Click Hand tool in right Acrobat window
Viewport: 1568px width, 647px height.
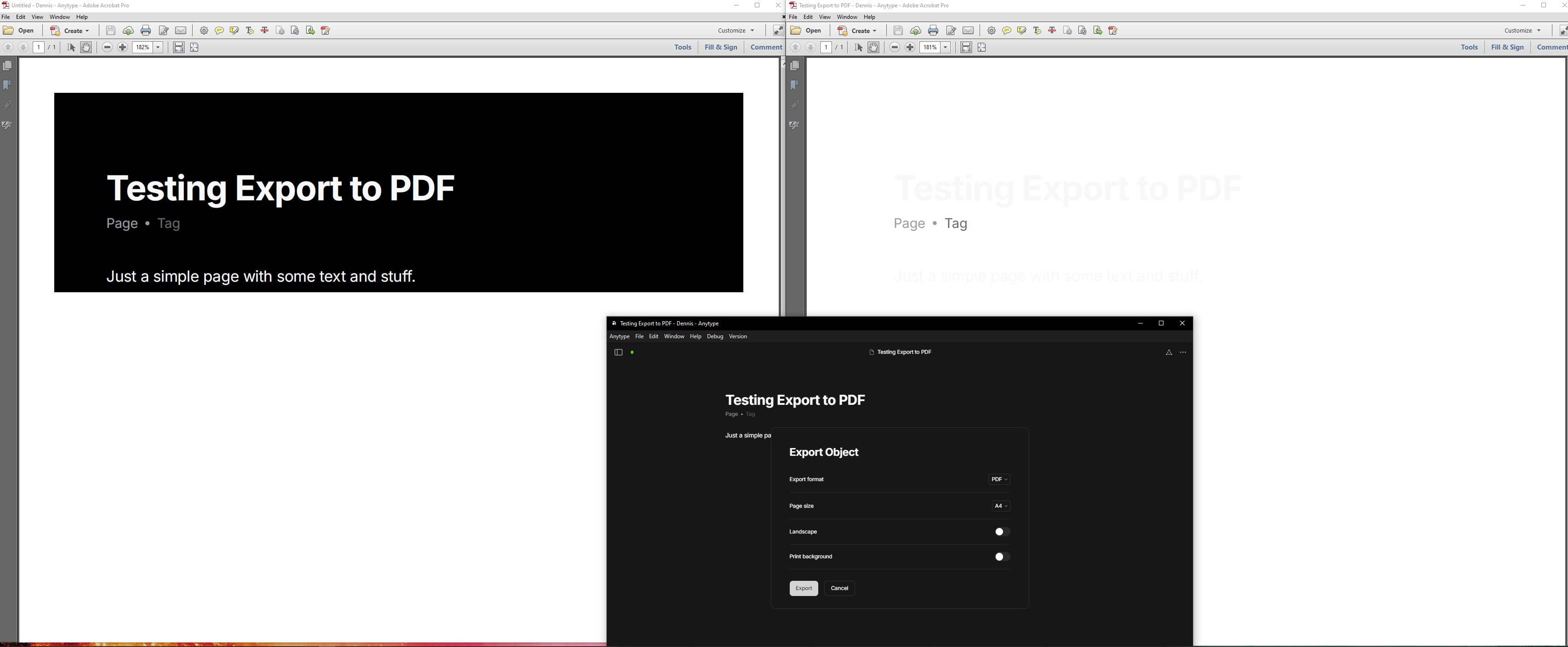(873, 47)
